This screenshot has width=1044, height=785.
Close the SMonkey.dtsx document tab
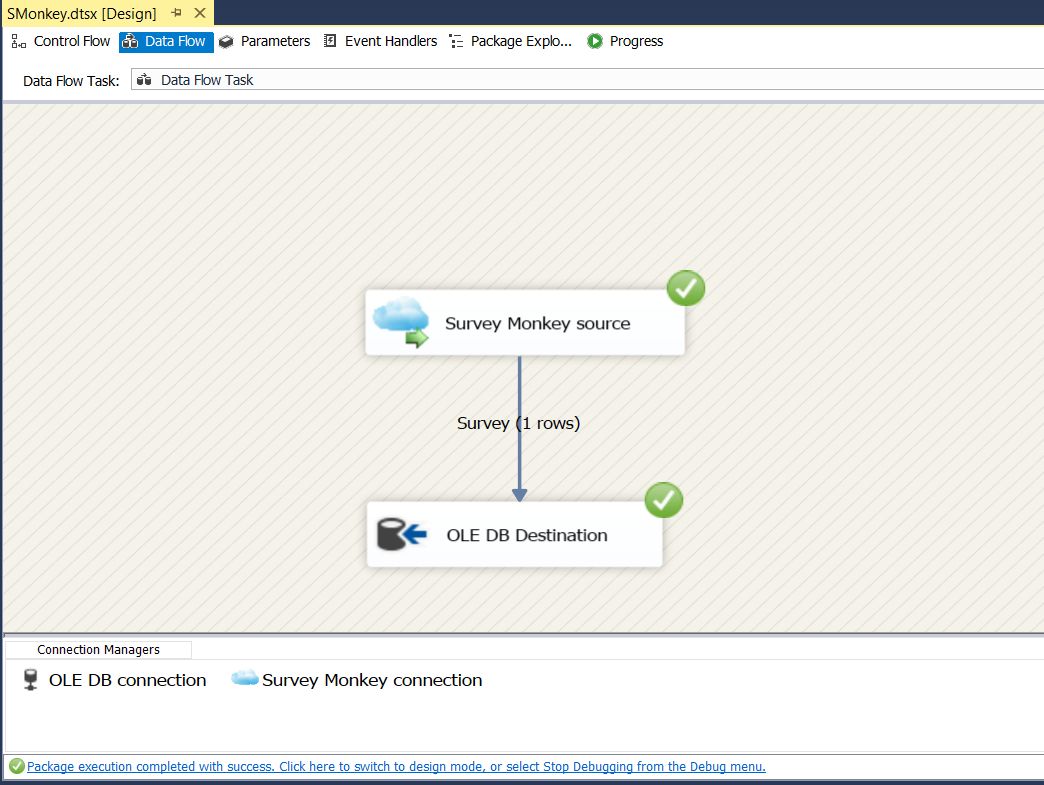(200, 13)
